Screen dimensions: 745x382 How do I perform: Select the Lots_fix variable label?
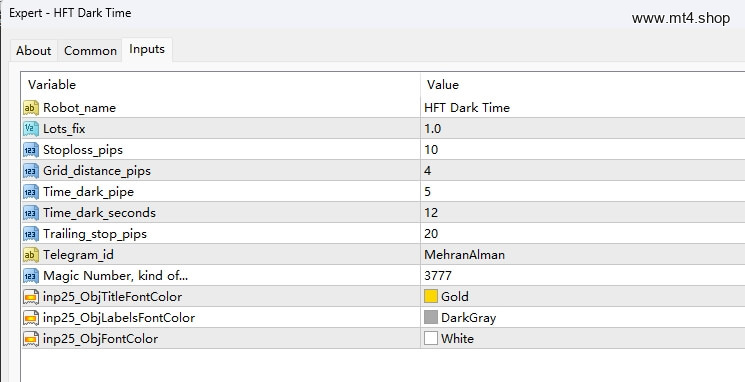(x=64, y=129)
